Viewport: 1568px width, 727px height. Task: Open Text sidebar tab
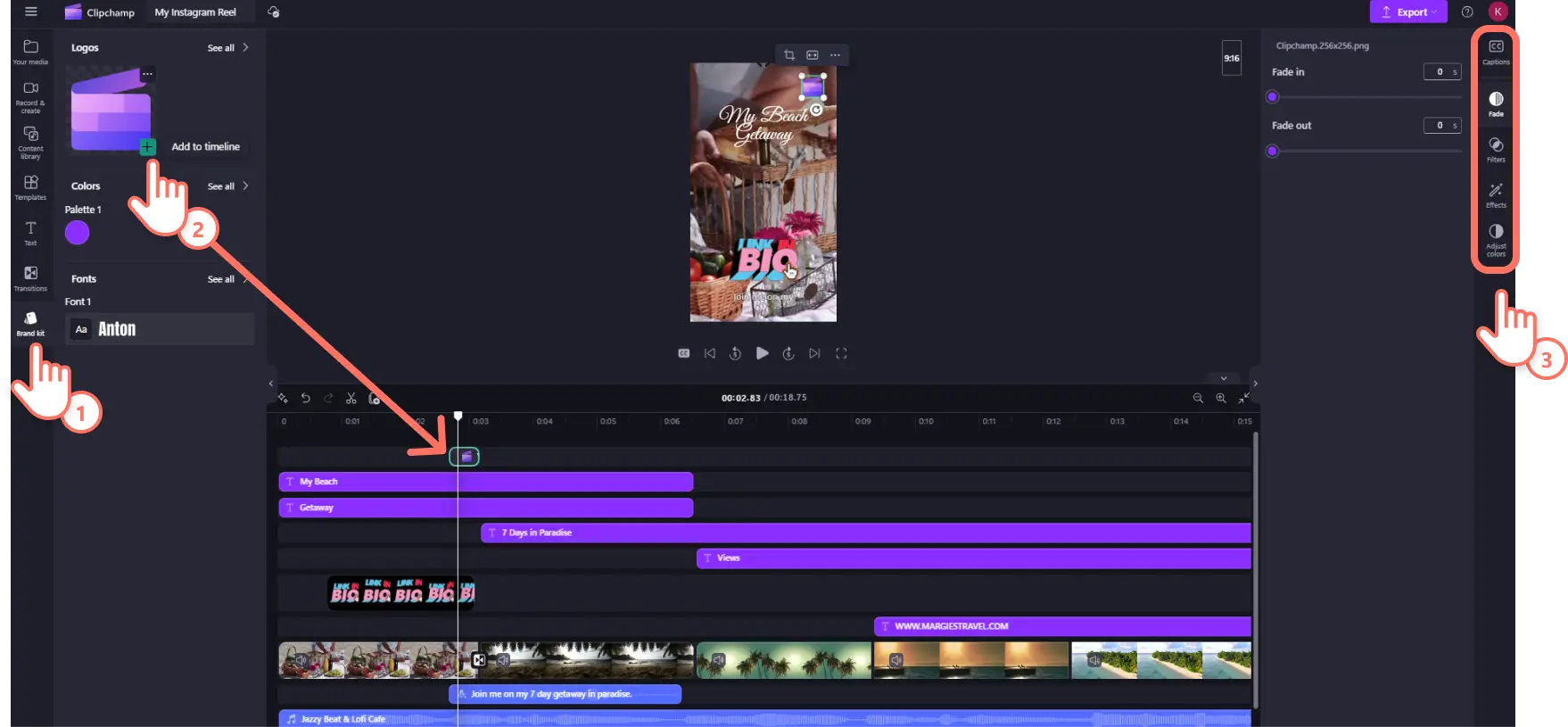(x=30, y=233)
